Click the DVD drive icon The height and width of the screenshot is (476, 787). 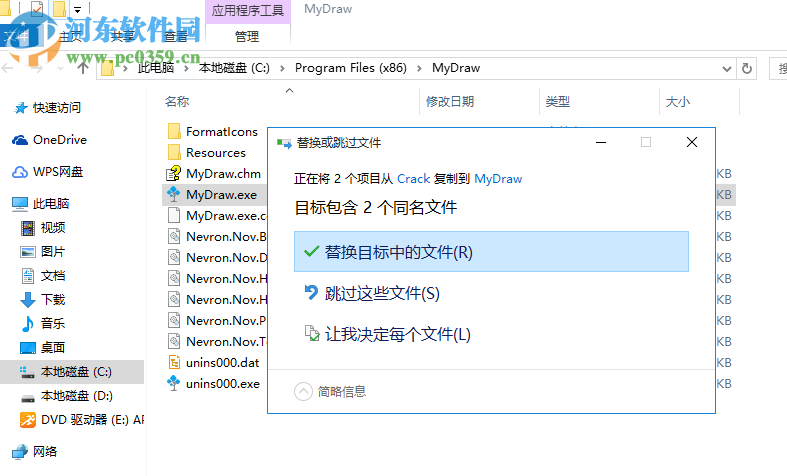[28, 420]
